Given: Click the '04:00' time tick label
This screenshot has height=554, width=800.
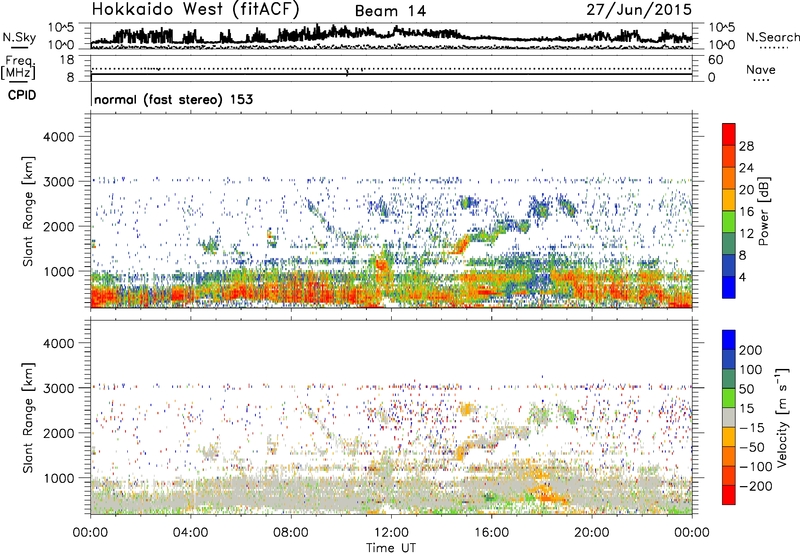Looking at the screenshot, I should pyautogui.click(x=190, y=533).
